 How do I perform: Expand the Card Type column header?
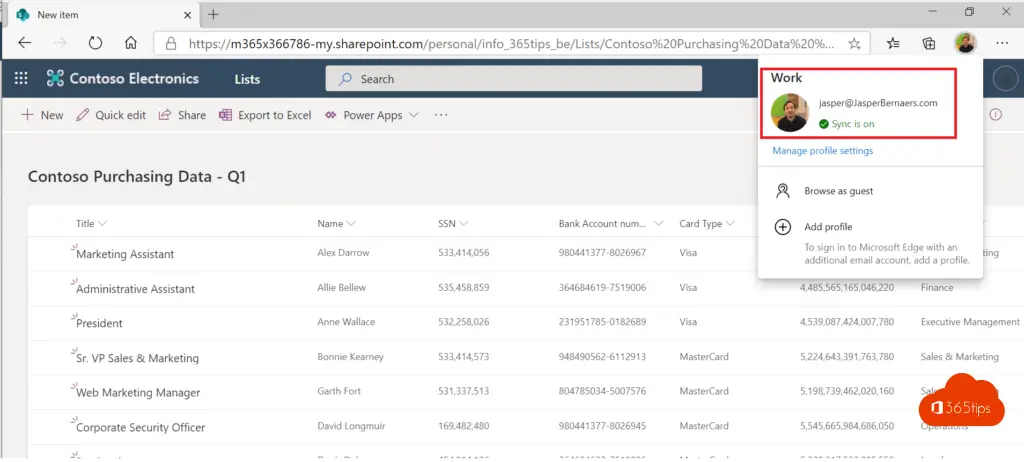[707, 224]
